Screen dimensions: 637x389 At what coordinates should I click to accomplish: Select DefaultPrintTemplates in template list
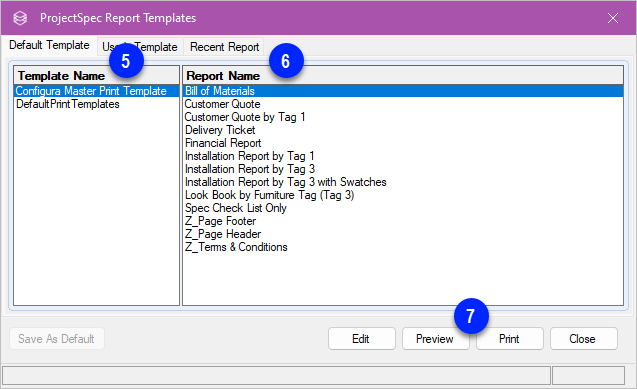point(96,104)
